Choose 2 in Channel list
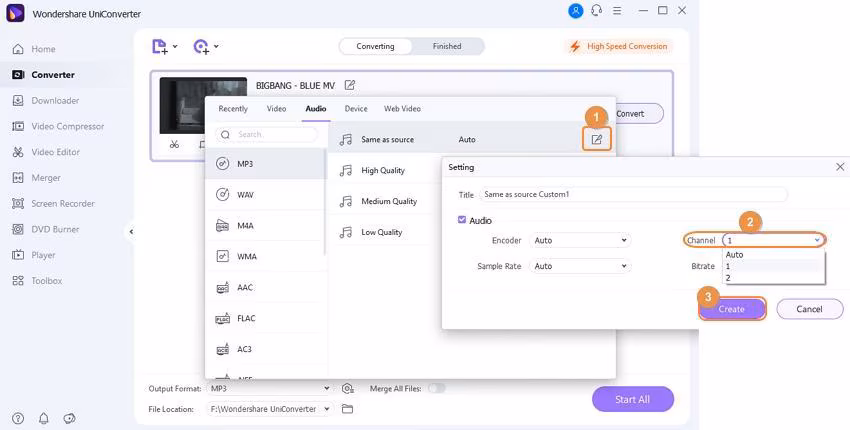 tap(774, 278)
